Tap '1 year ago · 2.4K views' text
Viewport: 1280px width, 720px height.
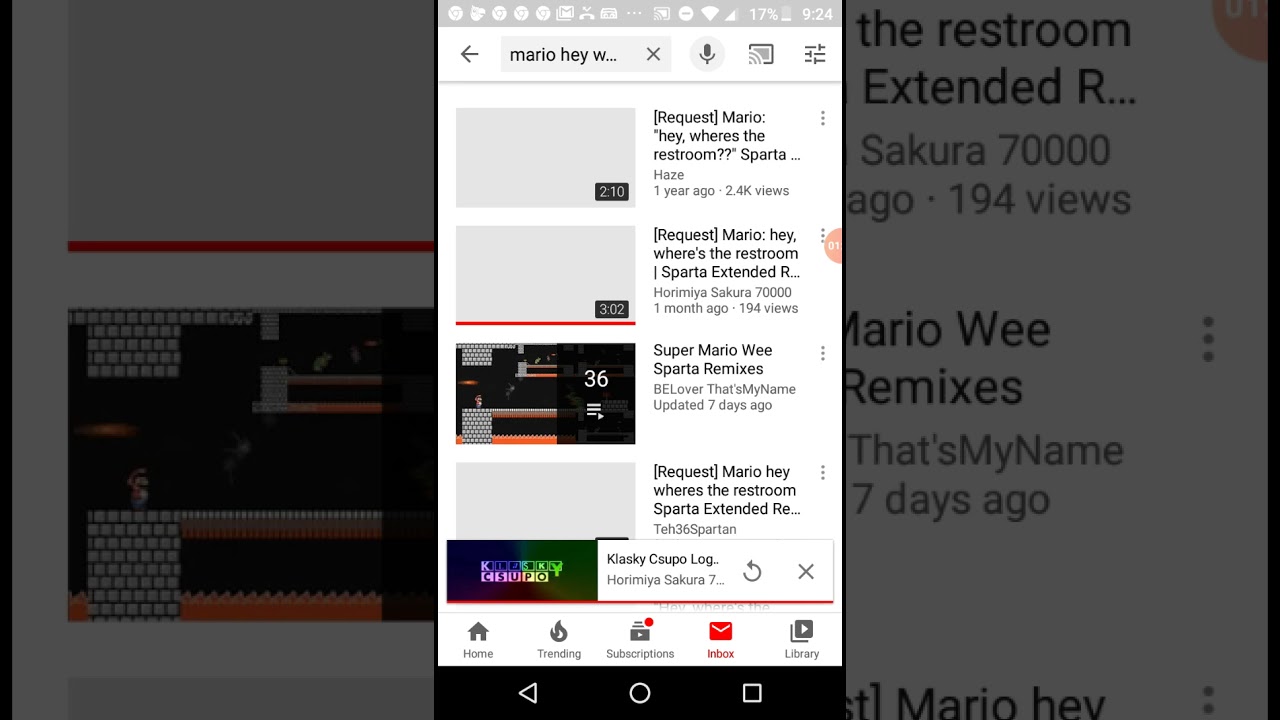coord(721,191)
